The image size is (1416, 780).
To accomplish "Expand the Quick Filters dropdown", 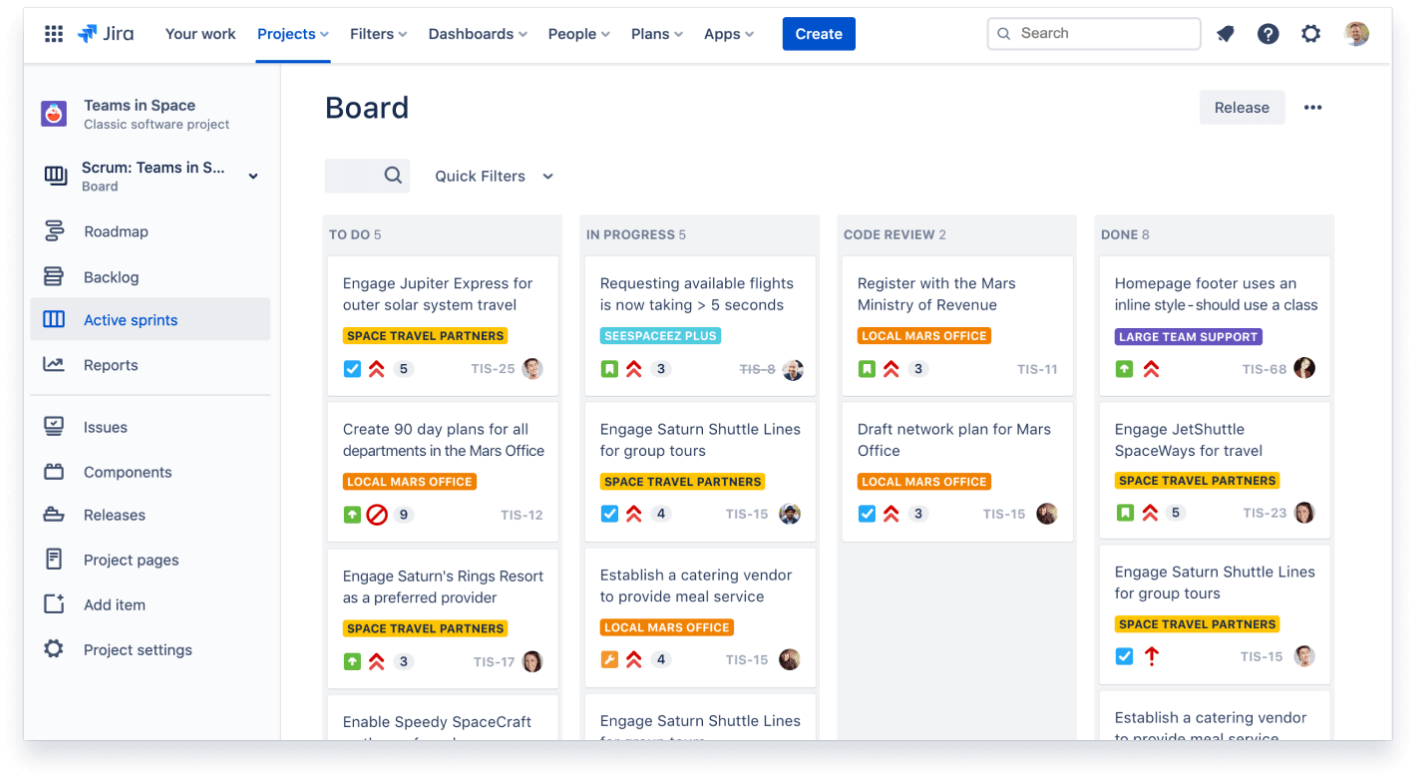I will (494, 175).
